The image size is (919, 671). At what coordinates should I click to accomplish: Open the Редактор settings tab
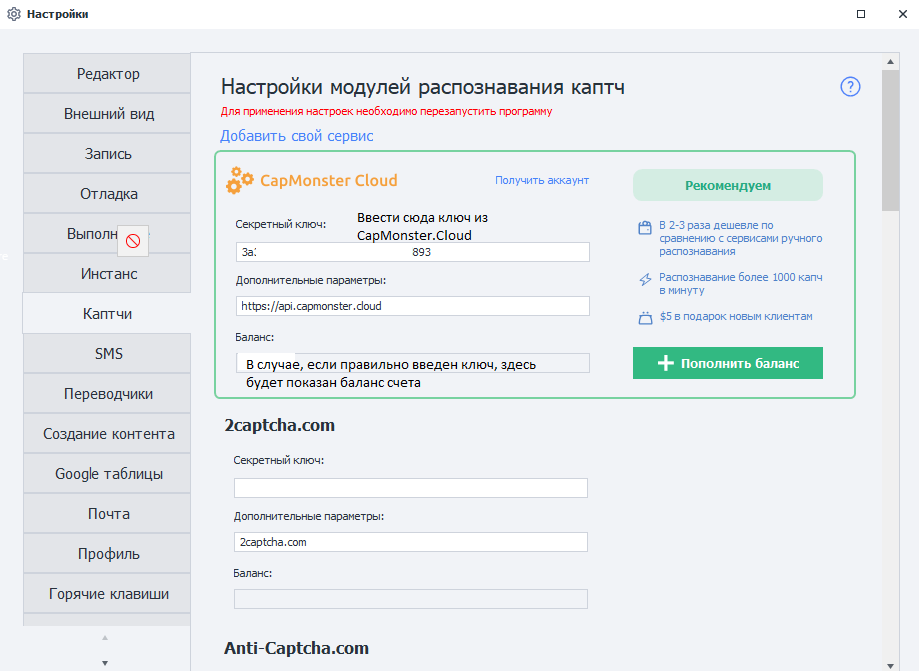coord(107,74)
